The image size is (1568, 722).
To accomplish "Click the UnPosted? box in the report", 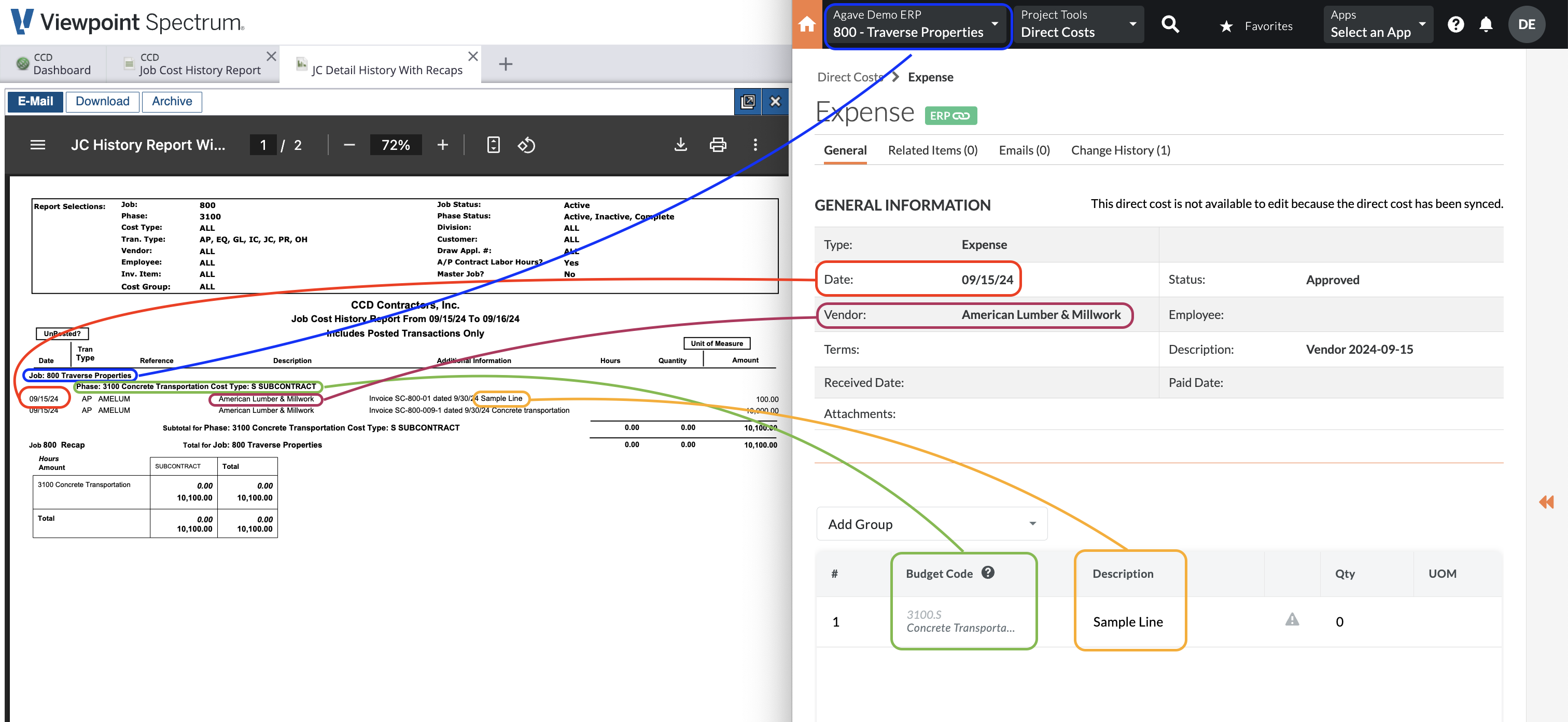I will [62, 334].
